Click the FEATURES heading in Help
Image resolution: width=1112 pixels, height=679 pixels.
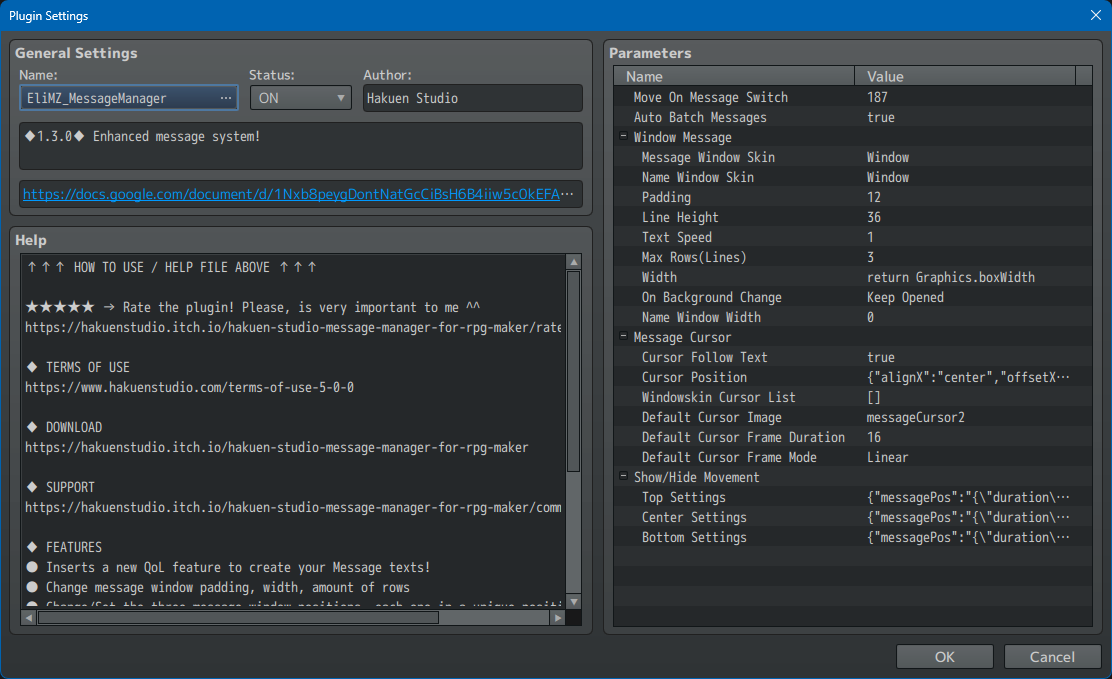(74, 547)
